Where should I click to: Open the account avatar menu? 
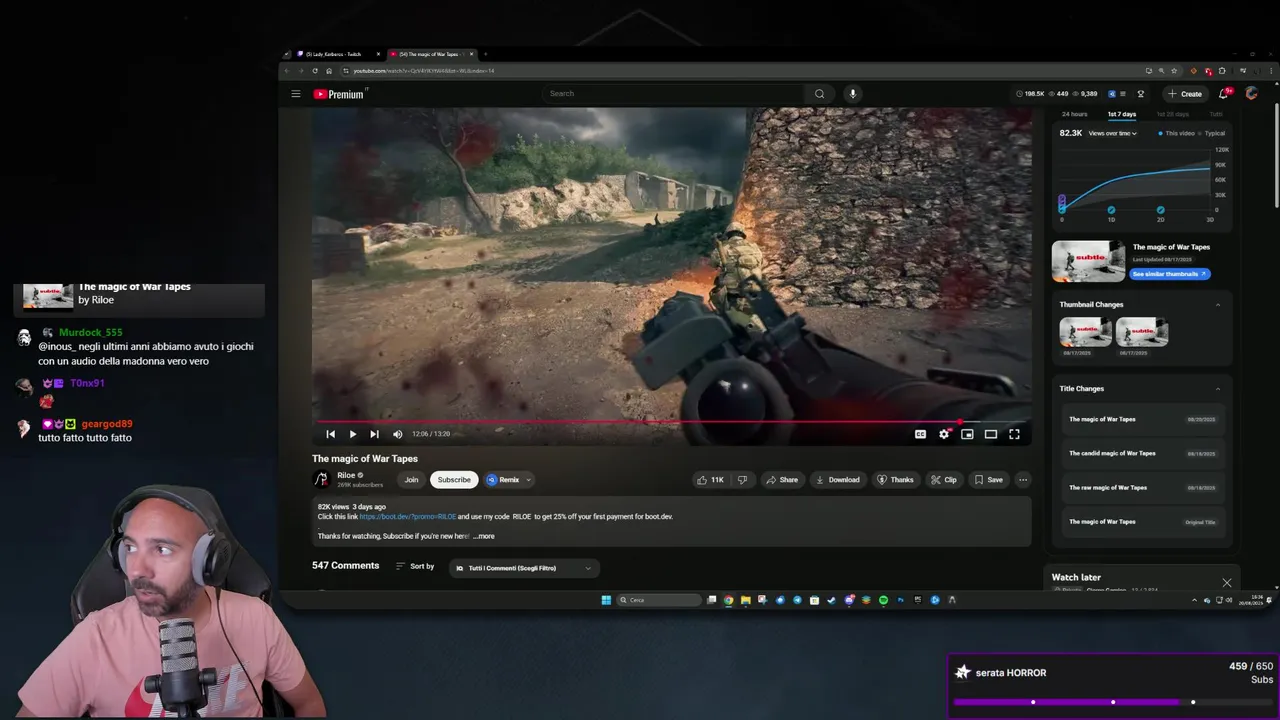click(x=1251, y=94)
